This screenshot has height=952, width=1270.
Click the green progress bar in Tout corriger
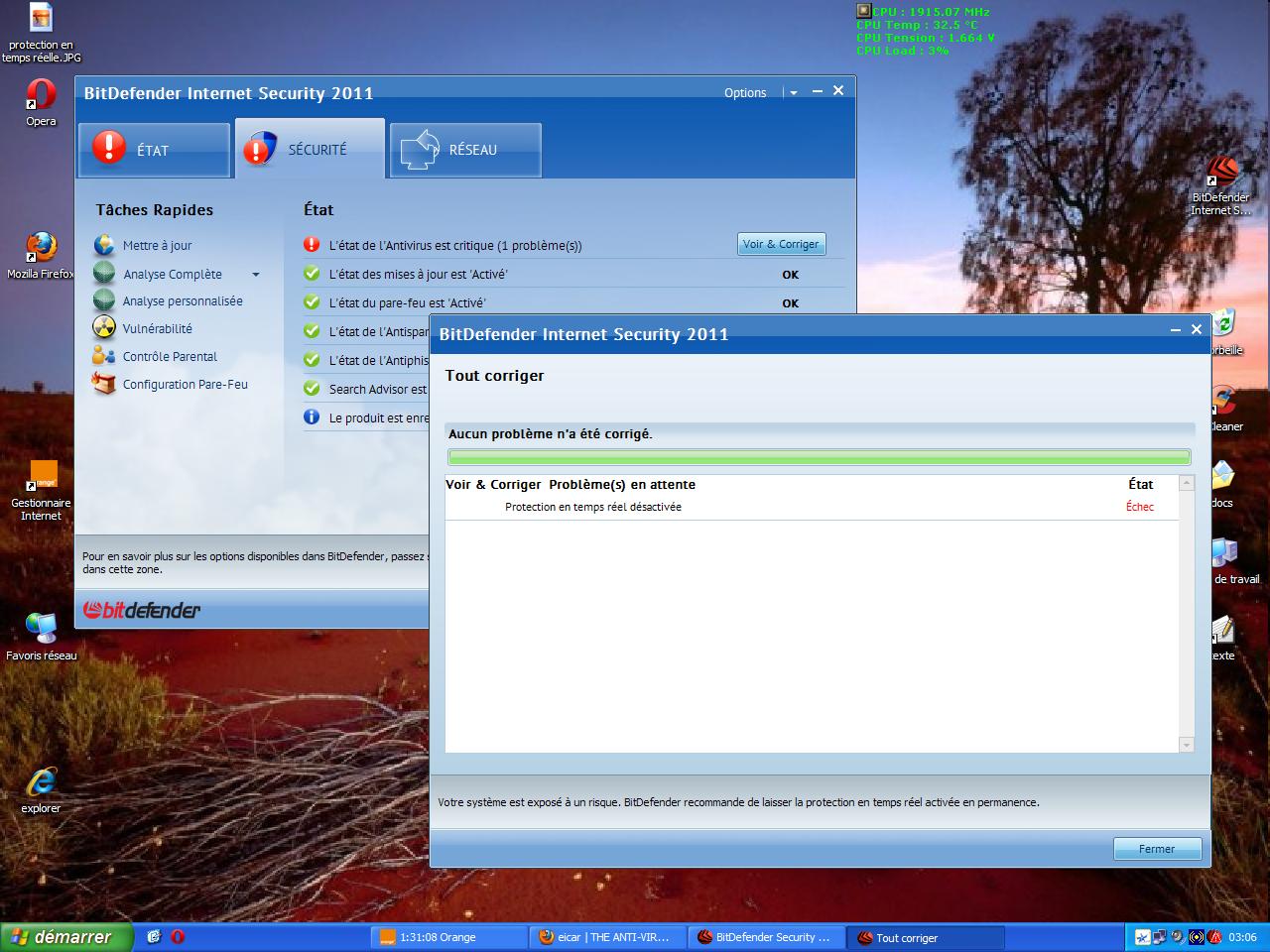(819, 457)
